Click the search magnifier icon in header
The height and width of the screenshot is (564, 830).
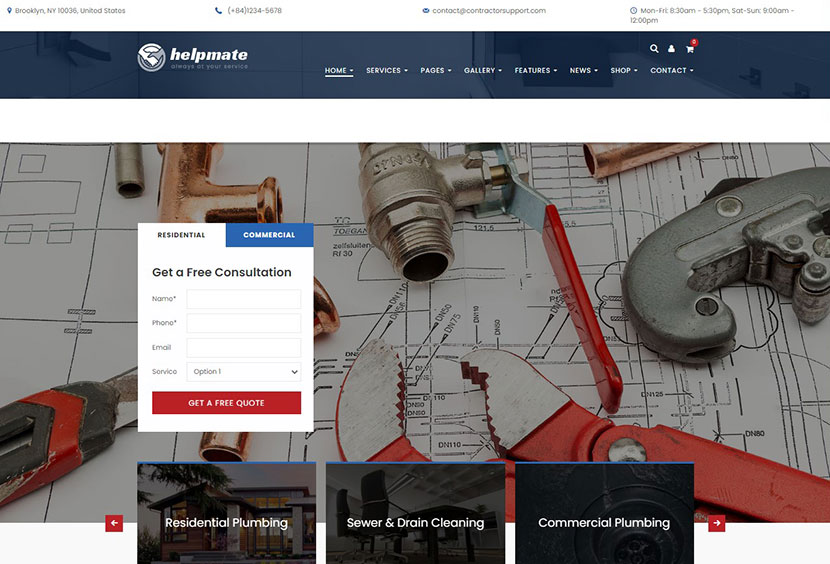click(654, 49)
